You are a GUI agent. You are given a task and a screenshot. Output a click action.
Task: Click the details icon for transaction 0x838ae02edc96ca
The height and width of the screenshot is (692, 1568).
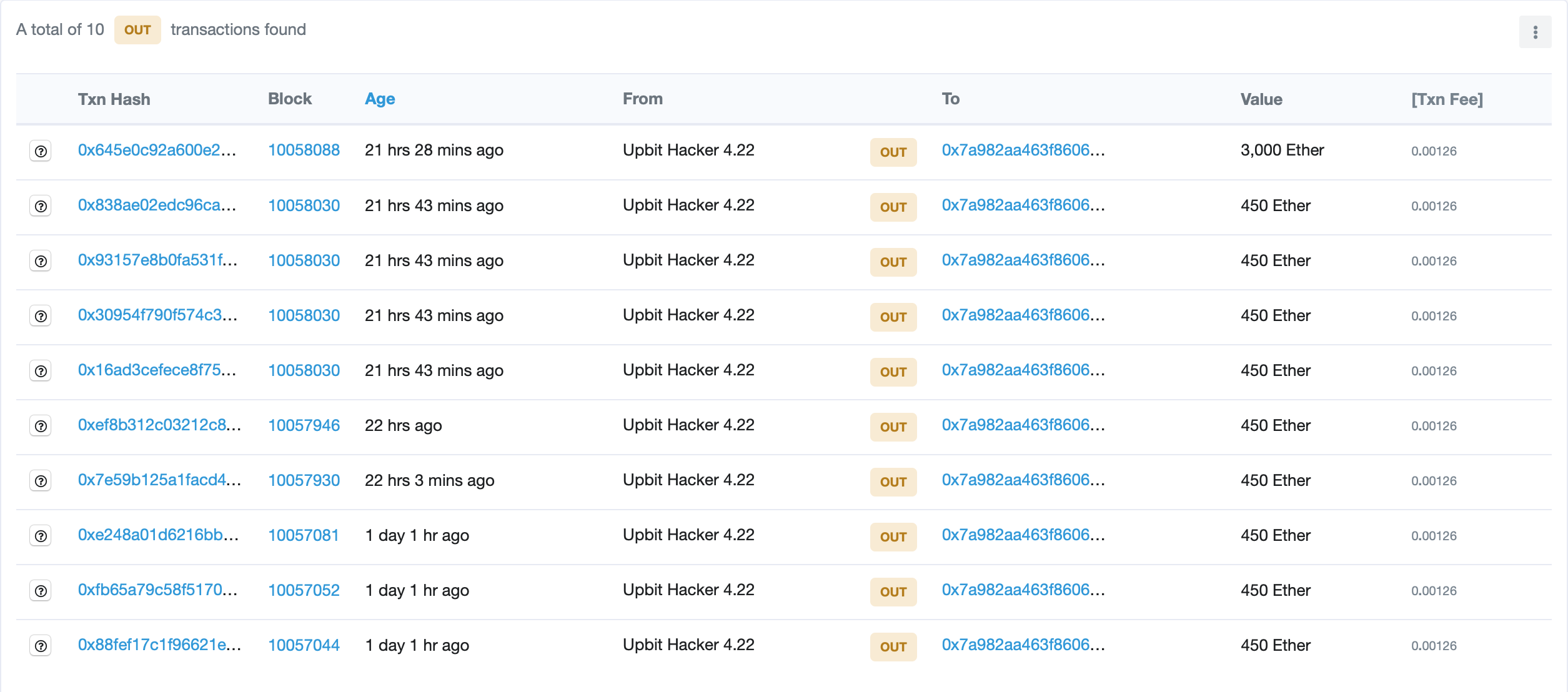click(x=41, y=206)
